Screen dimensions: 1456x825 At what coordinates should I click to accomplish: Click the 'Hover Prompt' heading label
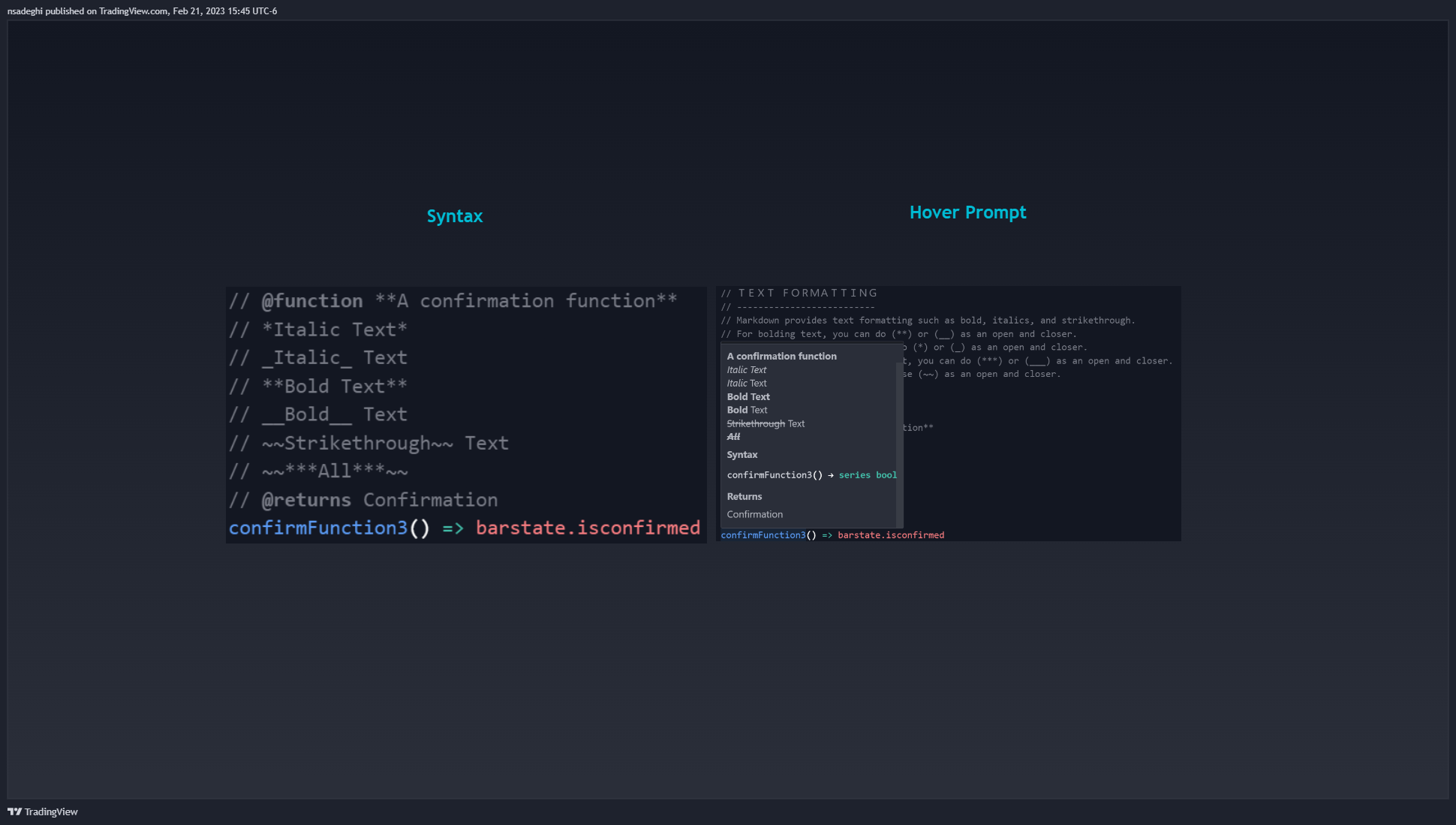click(967, 212)
